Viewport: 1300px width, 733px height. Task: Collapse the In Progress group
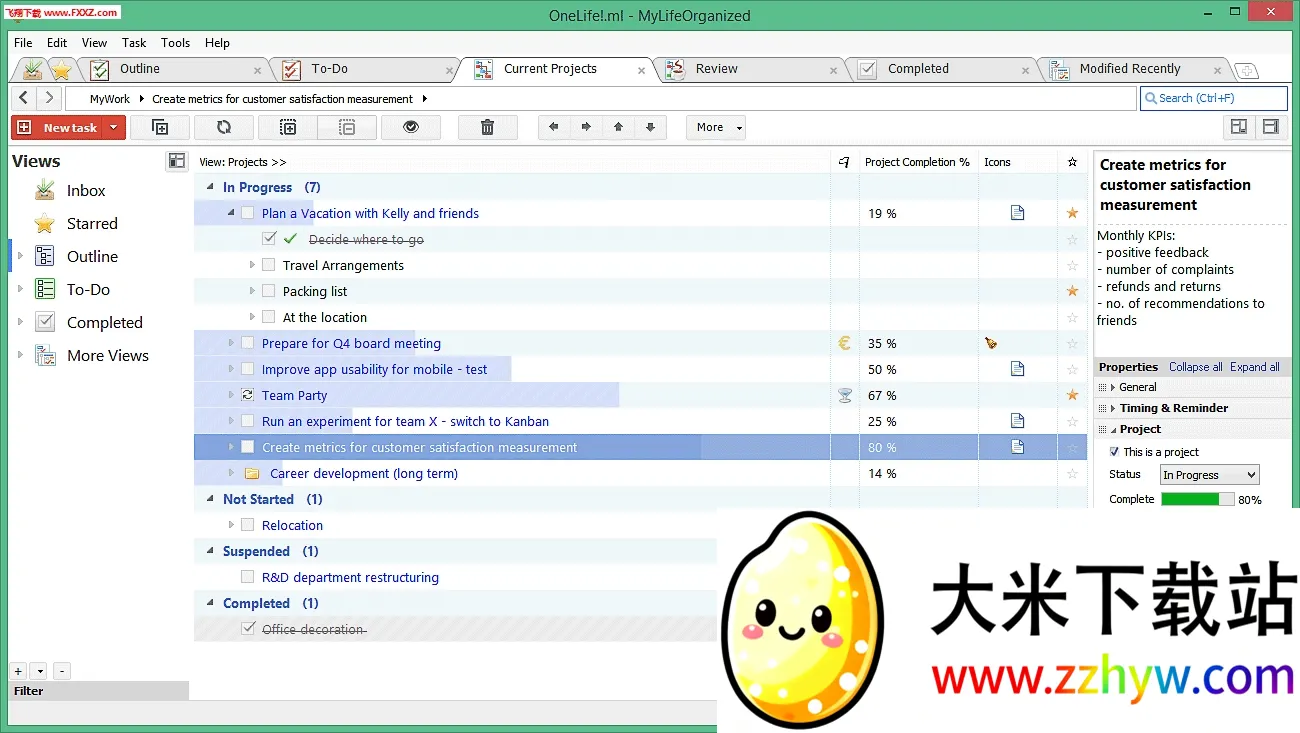[209, 187]
